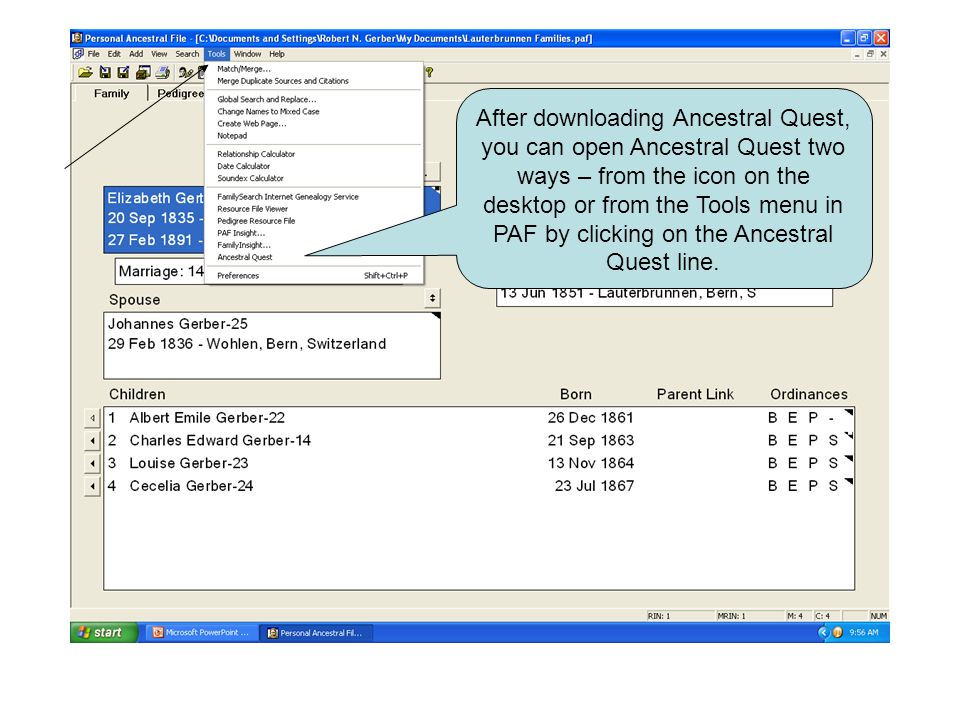This screenshot has height=720, width=960.
Task: Click the Windows start button
Action: click(103, 632)
